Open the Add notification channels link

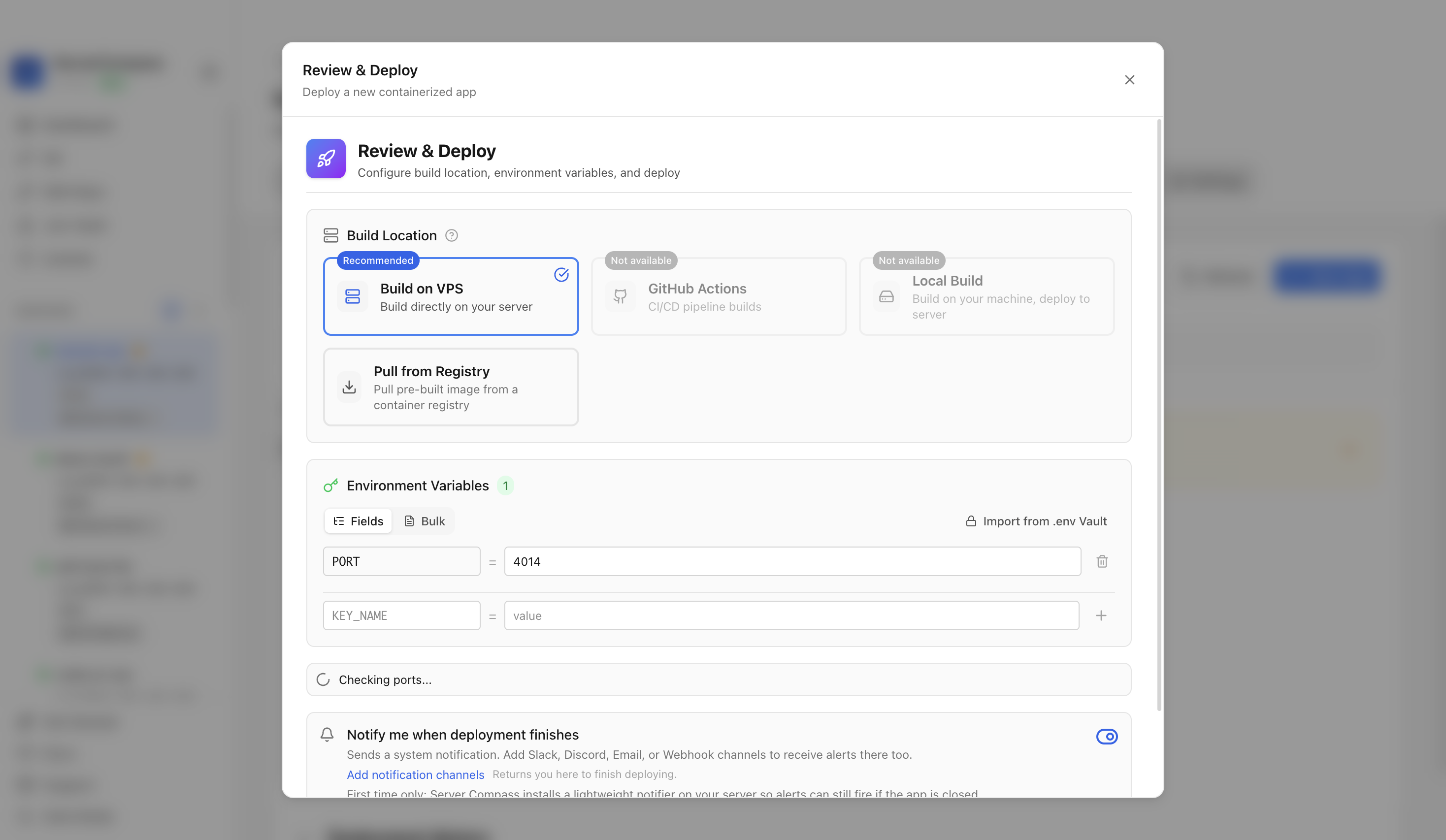[416, 775]
